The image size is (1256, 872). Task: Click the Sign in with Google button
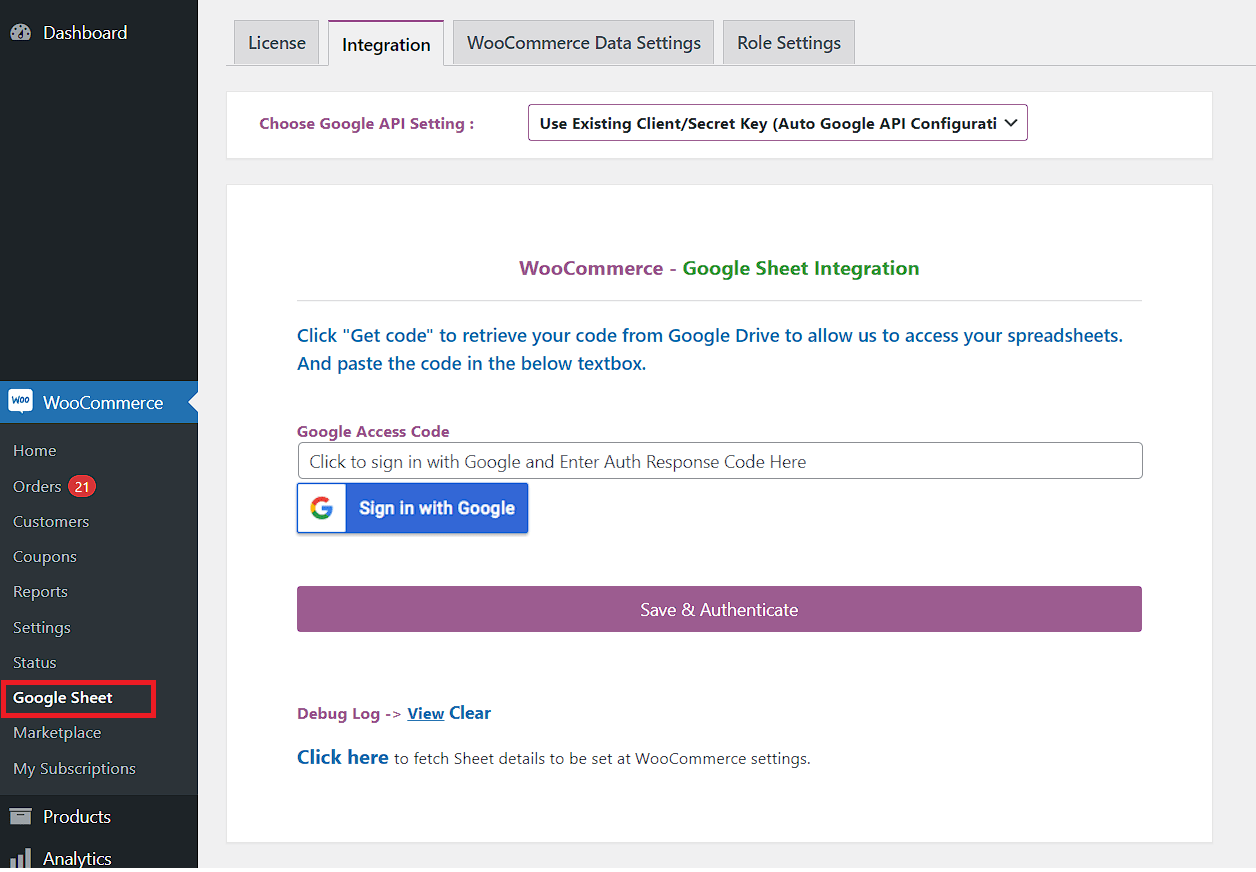[412, 508]
